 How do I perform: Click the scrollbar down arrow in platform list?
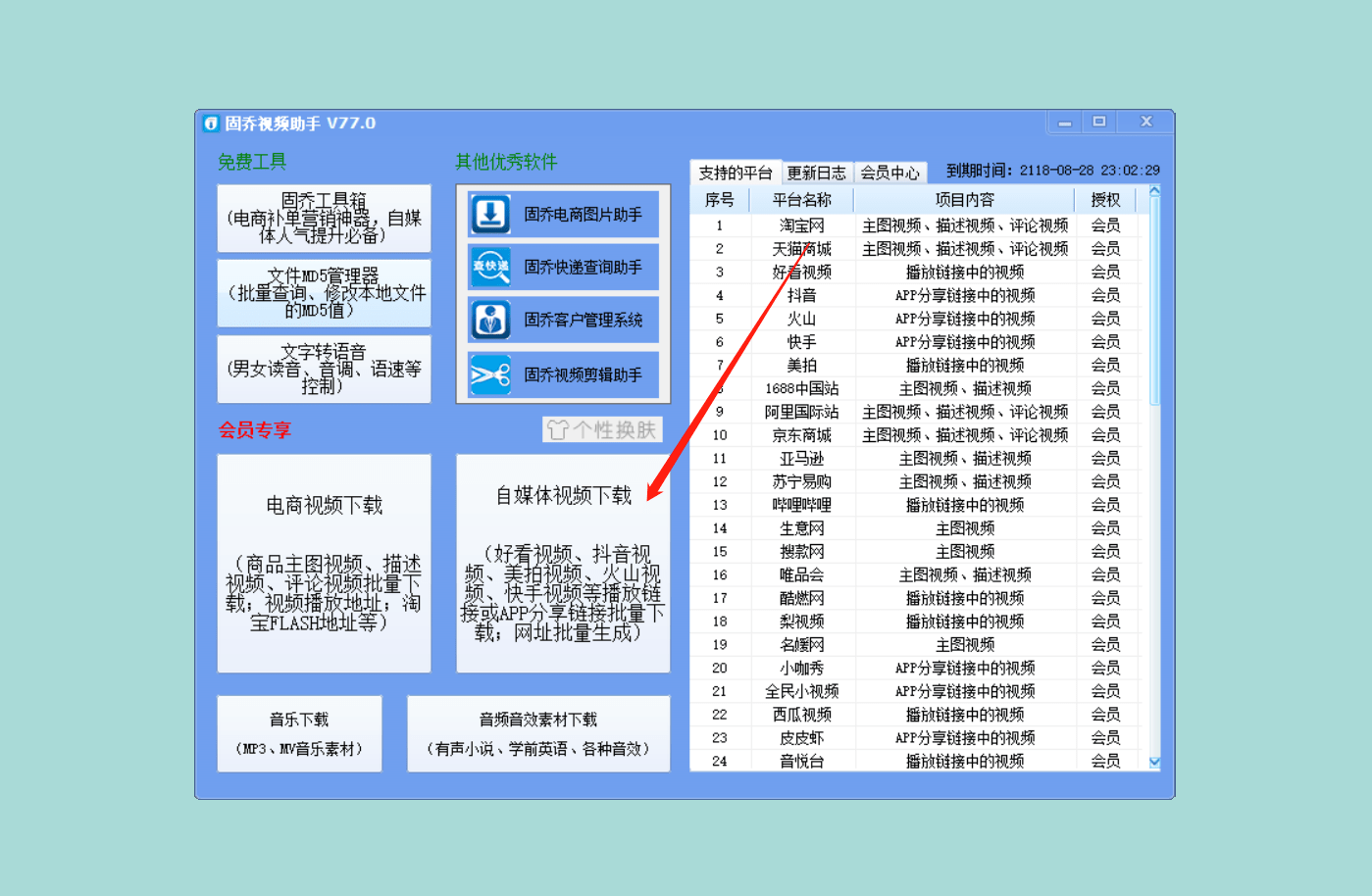click(x=1154, y=762)
